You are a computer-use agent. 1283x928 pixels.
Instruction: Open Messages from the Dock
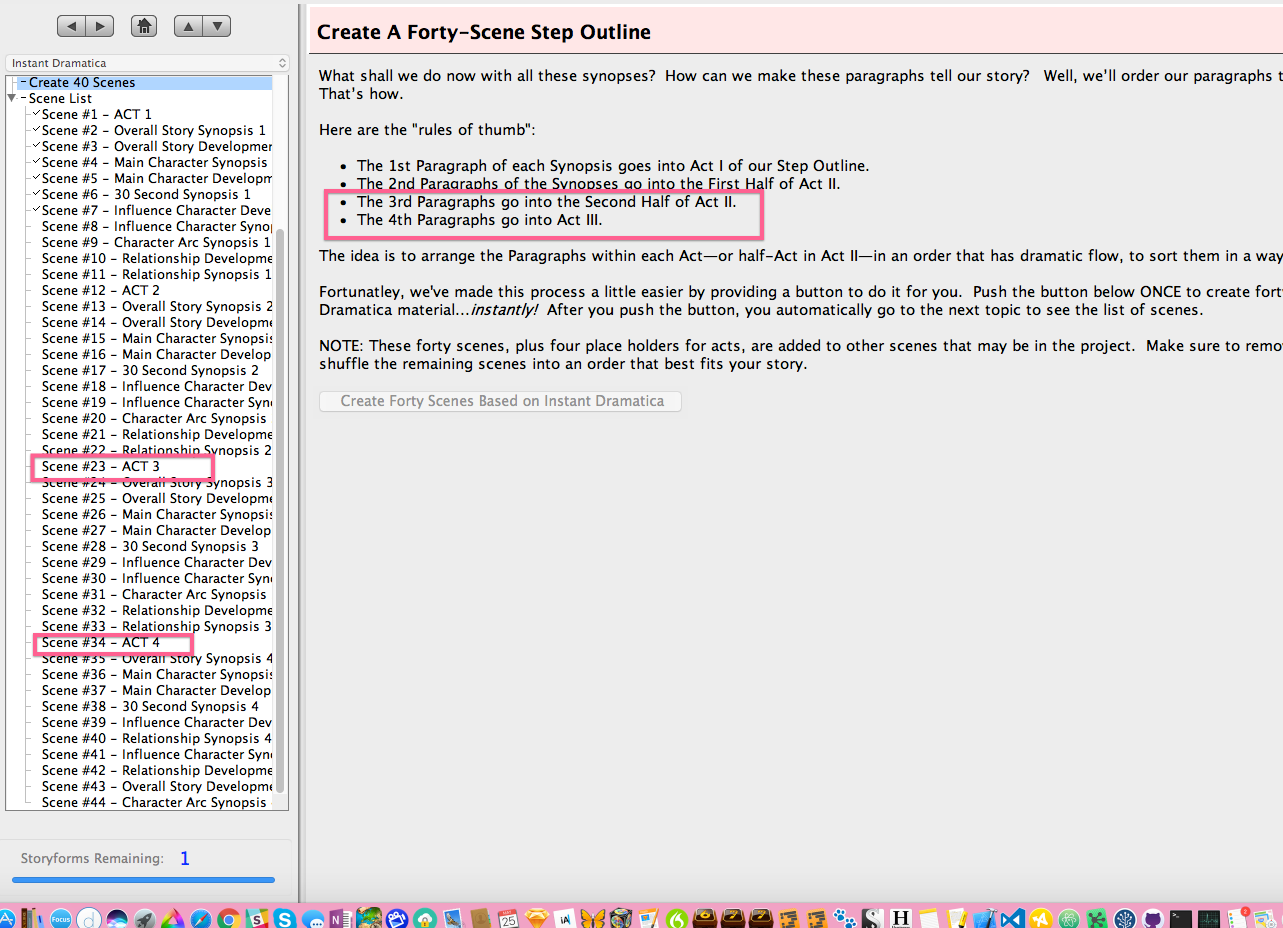[x=314, y=920]
